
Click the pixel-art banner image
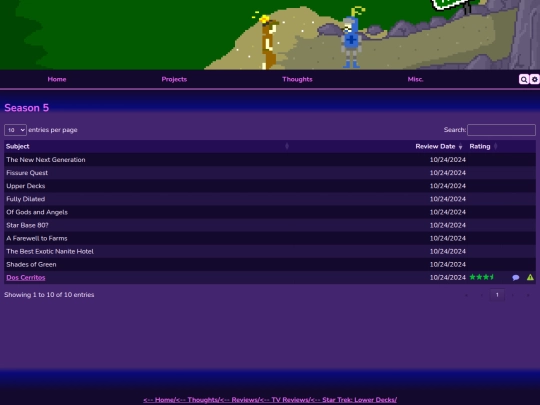[270, 34]
